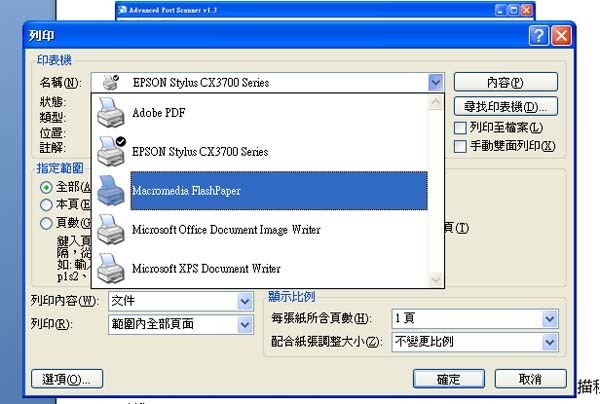Select Adobe PDF from printer list
The width and height of the screenshot is (600, 404).
click(261, 112)
